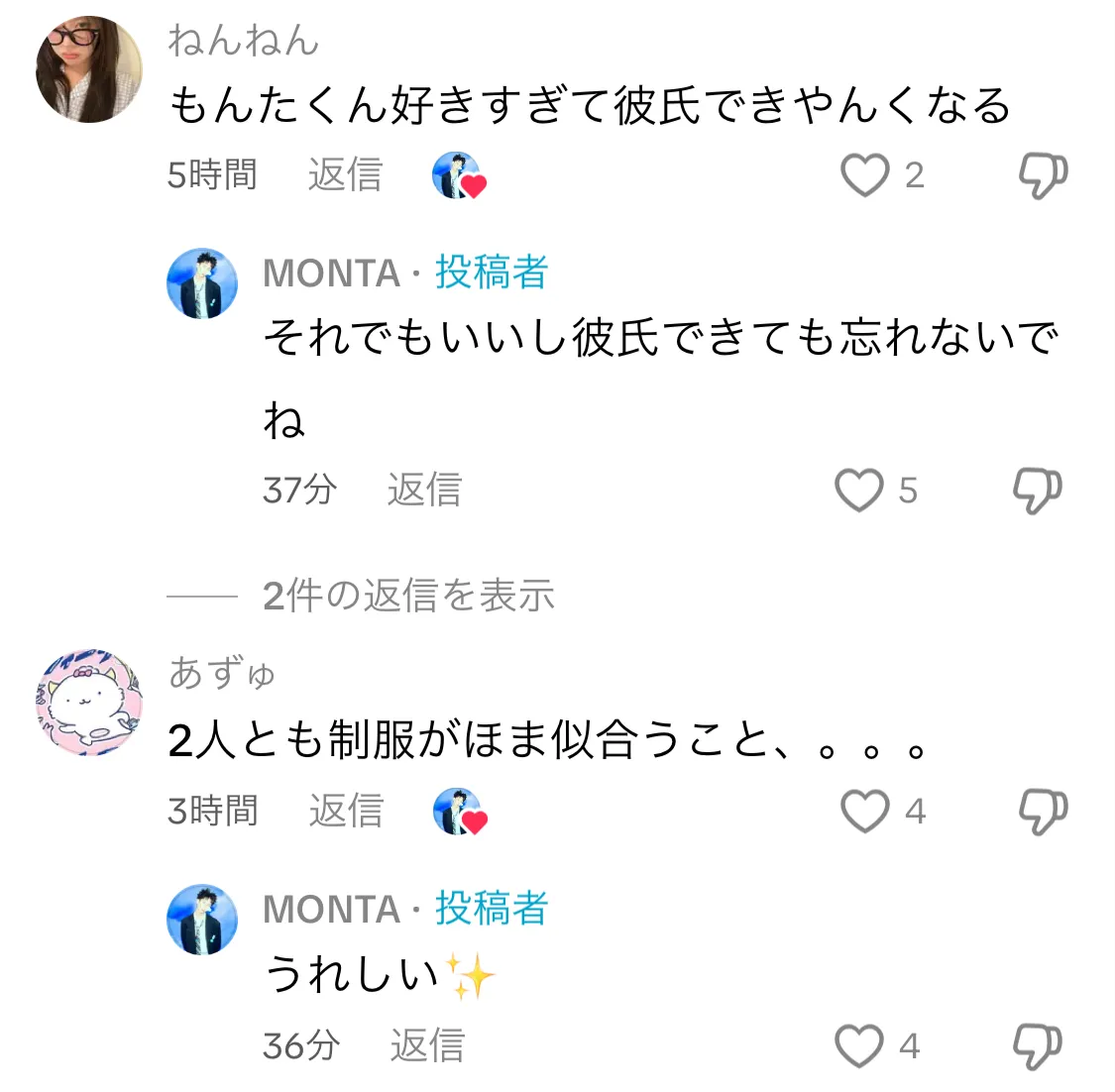Dislike ねんねん's comment
The height and width of the screenshot is (1092, 1115).
1043,175
